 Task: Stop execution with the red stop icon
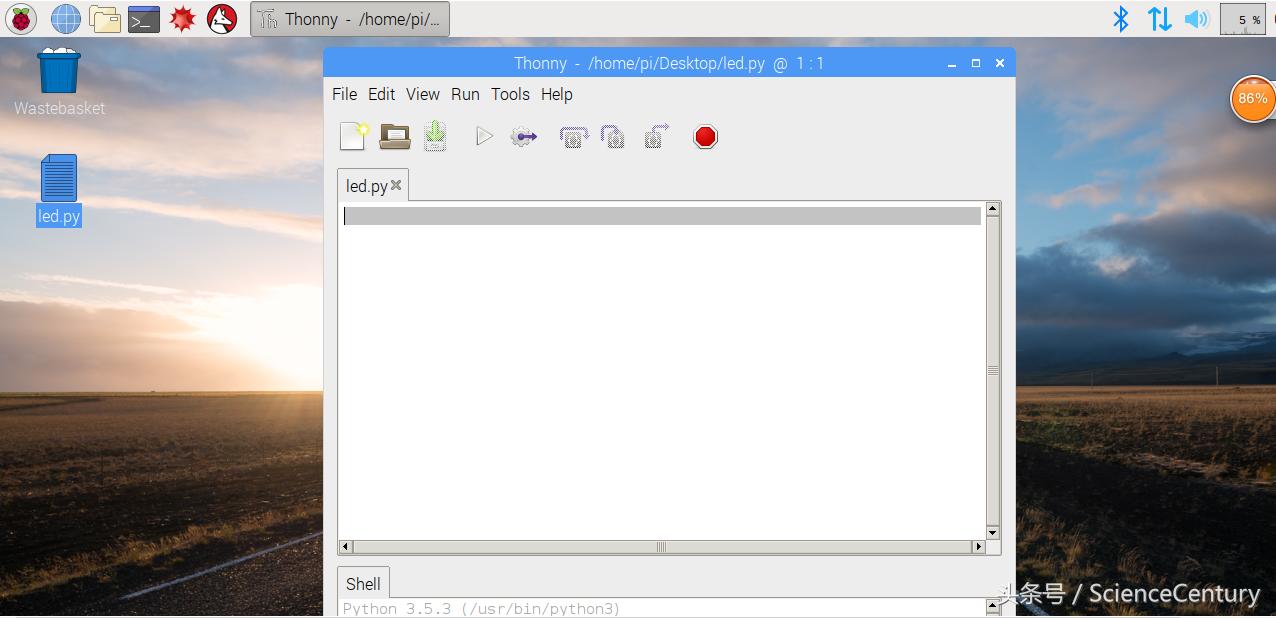[705, 136]
